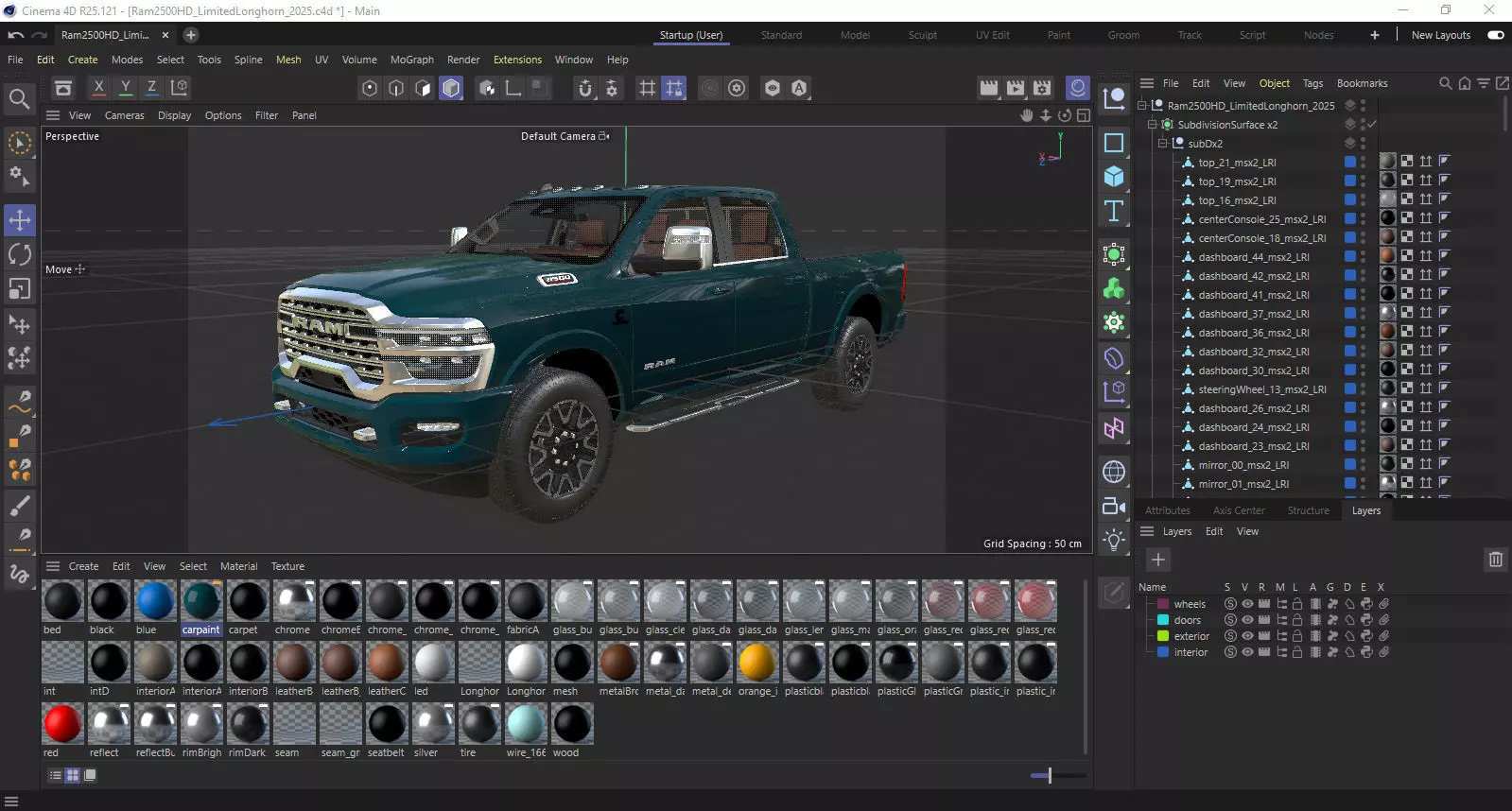Screen dimensions: 1512x811
Task: Select the Rotate tool
Action: coord(20,254)
